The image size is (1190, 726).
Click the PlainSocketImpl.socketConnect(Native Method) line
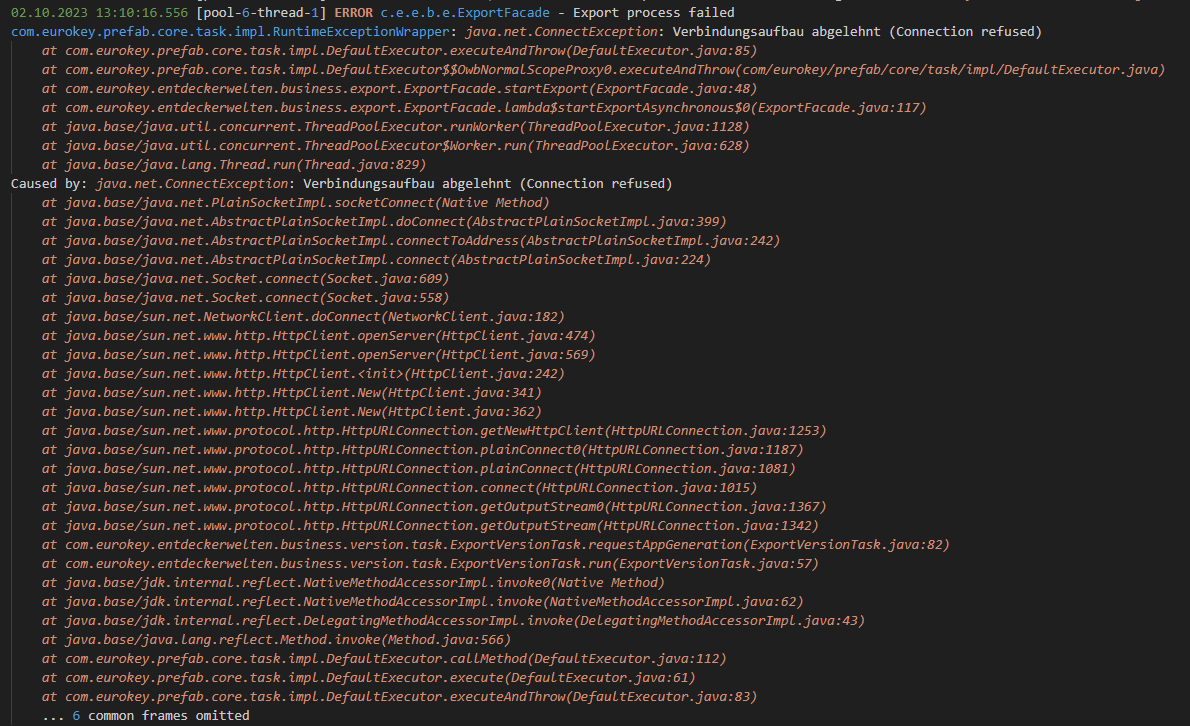pos(295,203)
